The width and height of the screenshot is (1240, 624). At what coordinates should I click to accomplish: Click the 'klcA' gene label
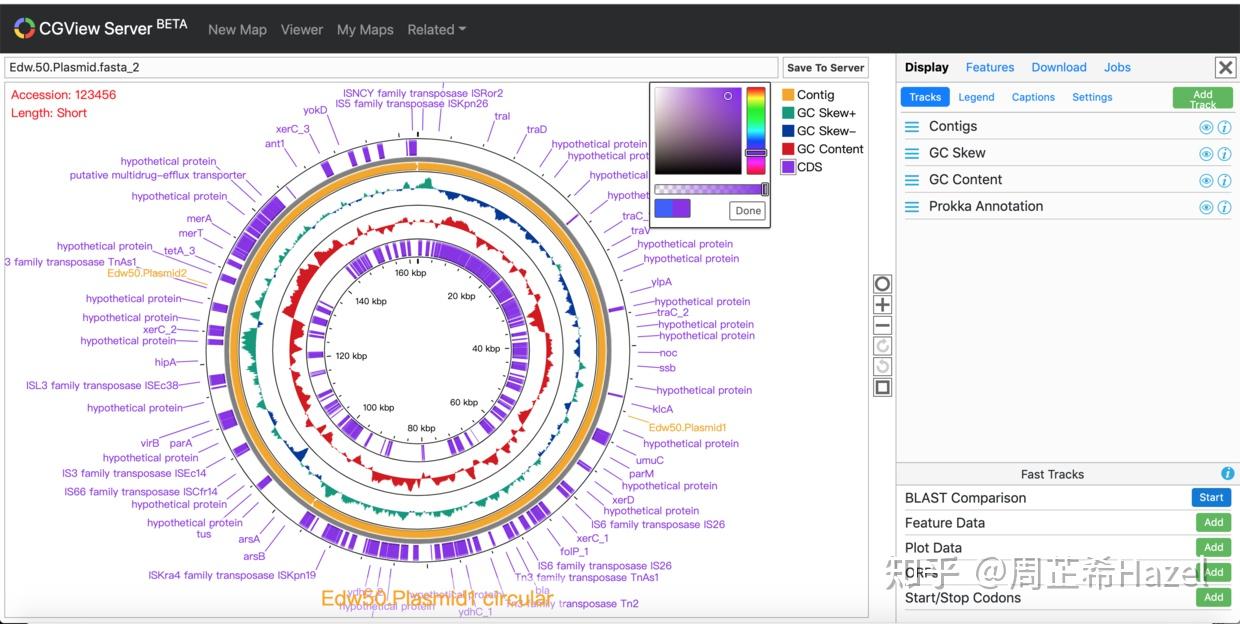click(x=662, y=408)
